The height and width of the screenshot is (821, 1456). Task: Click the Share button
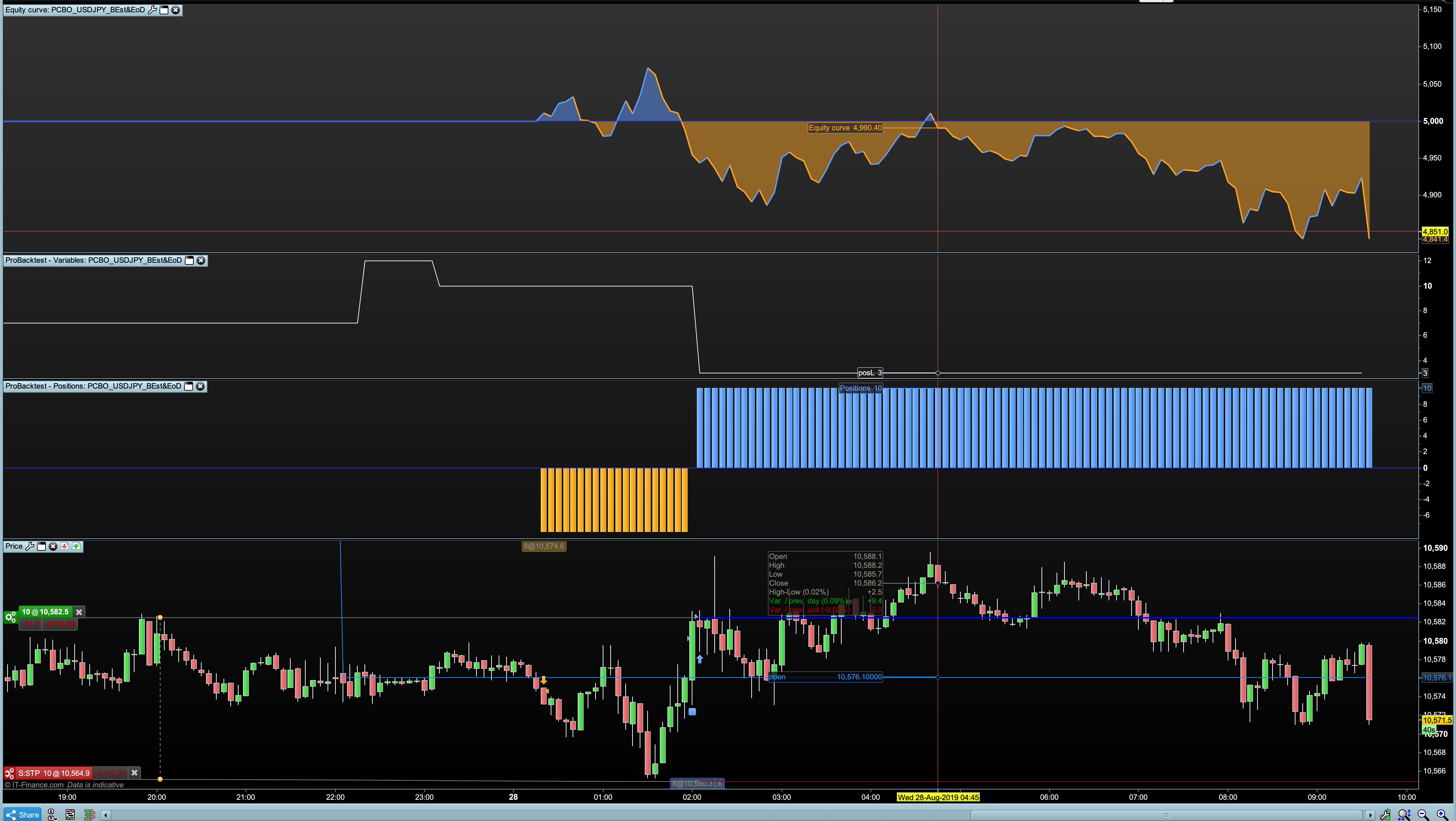[x=23, y=814]
